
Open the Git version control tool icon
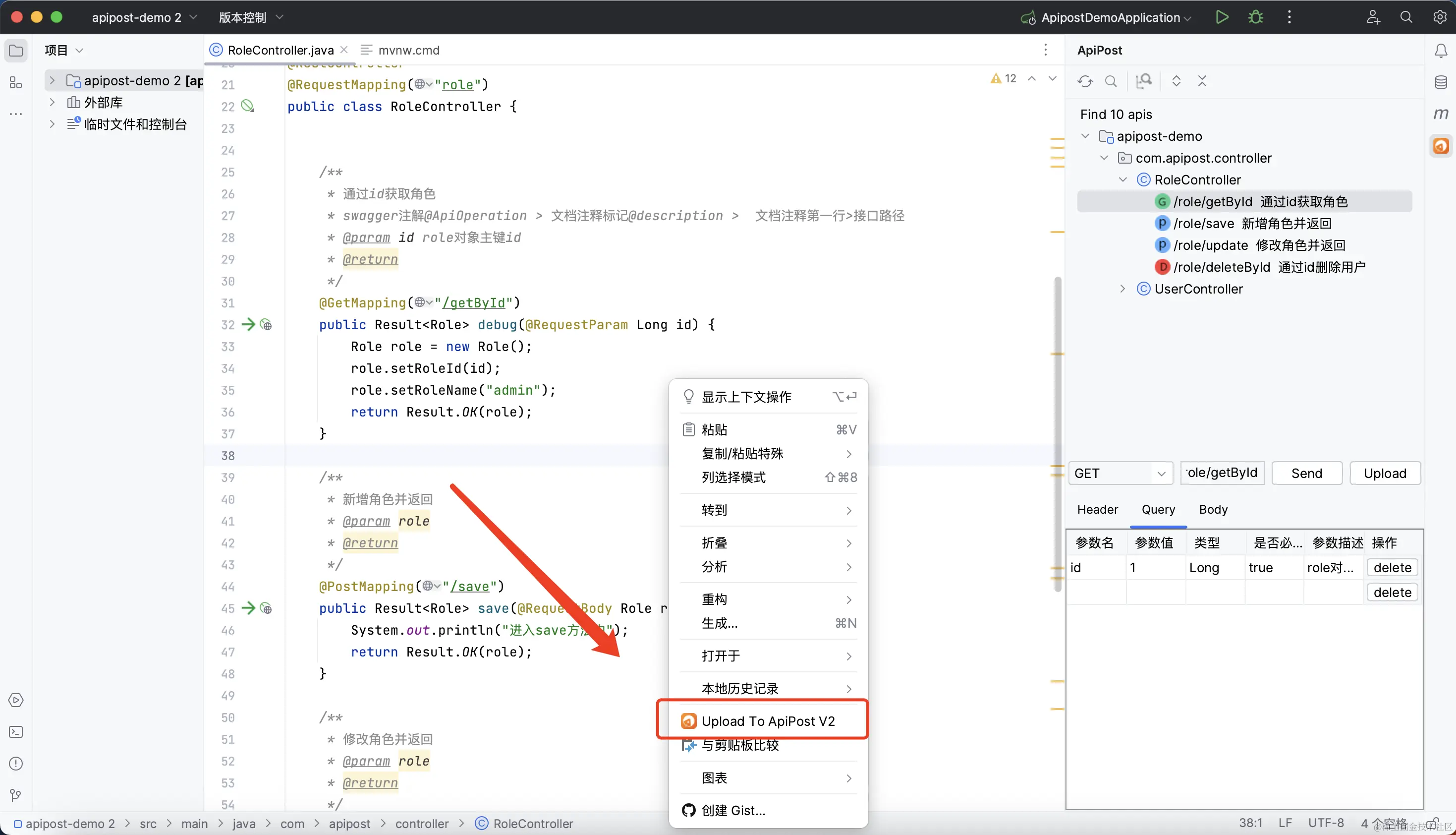click(x=16, y=795)
